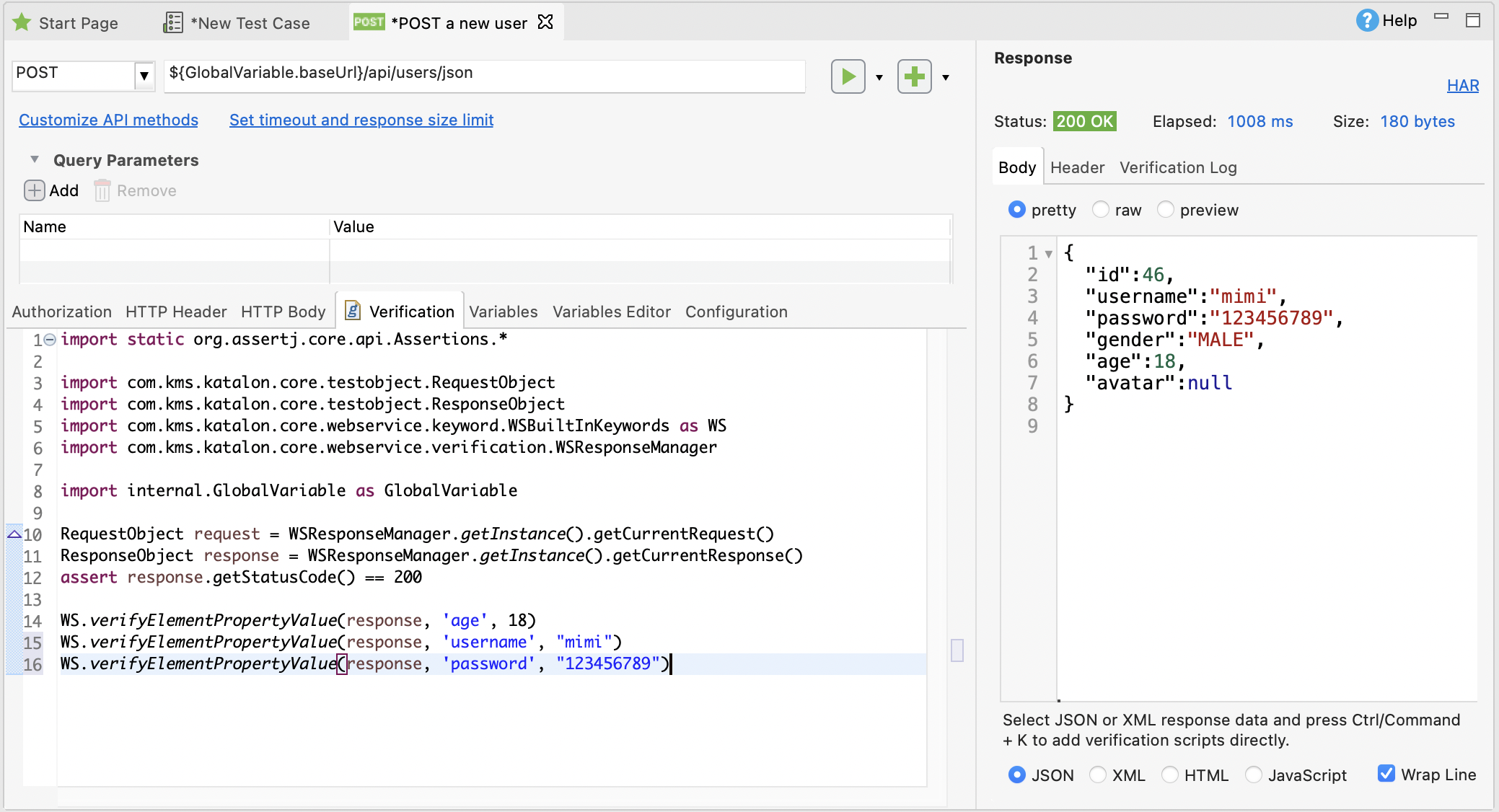Toggle the Wrap Line checkbox
The height and width of the screenshot is (812, 1499).
(x=1386, y=774)
